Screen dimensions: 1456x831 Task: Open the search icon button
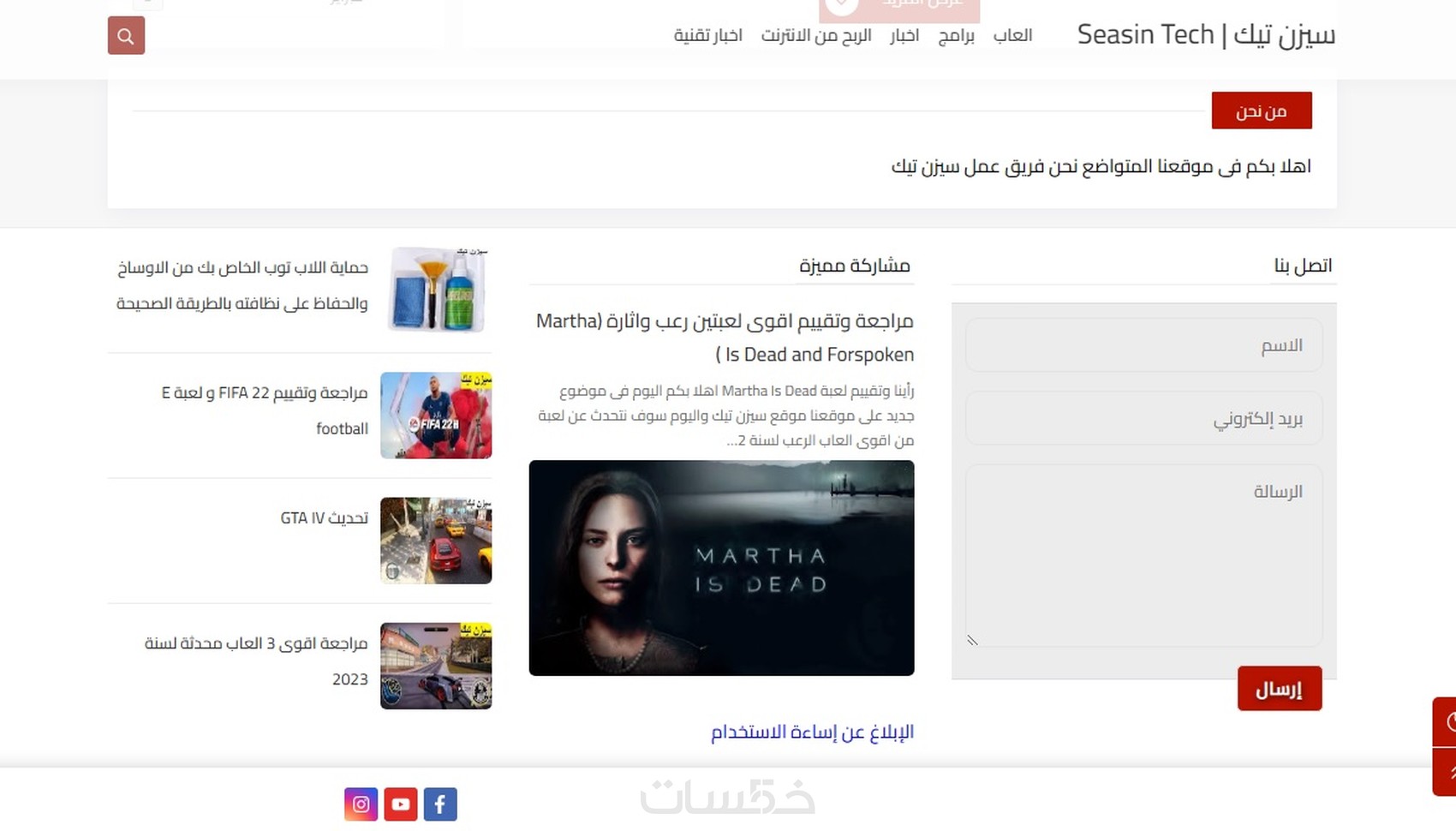click(126, 36)
